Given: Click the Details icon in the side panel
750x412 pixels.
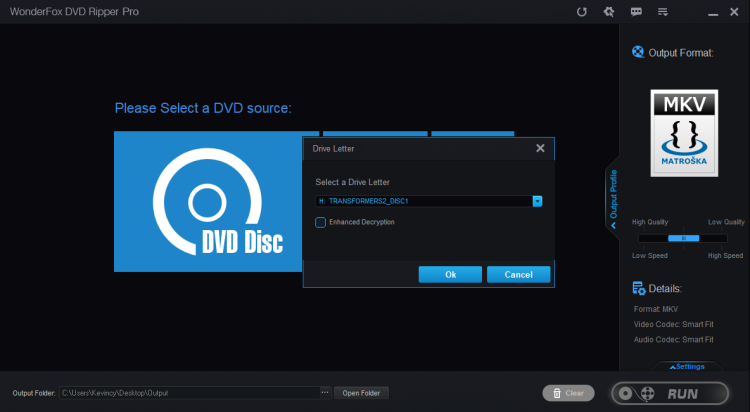Looking at the screenshot, I should [x=639, y=289].
